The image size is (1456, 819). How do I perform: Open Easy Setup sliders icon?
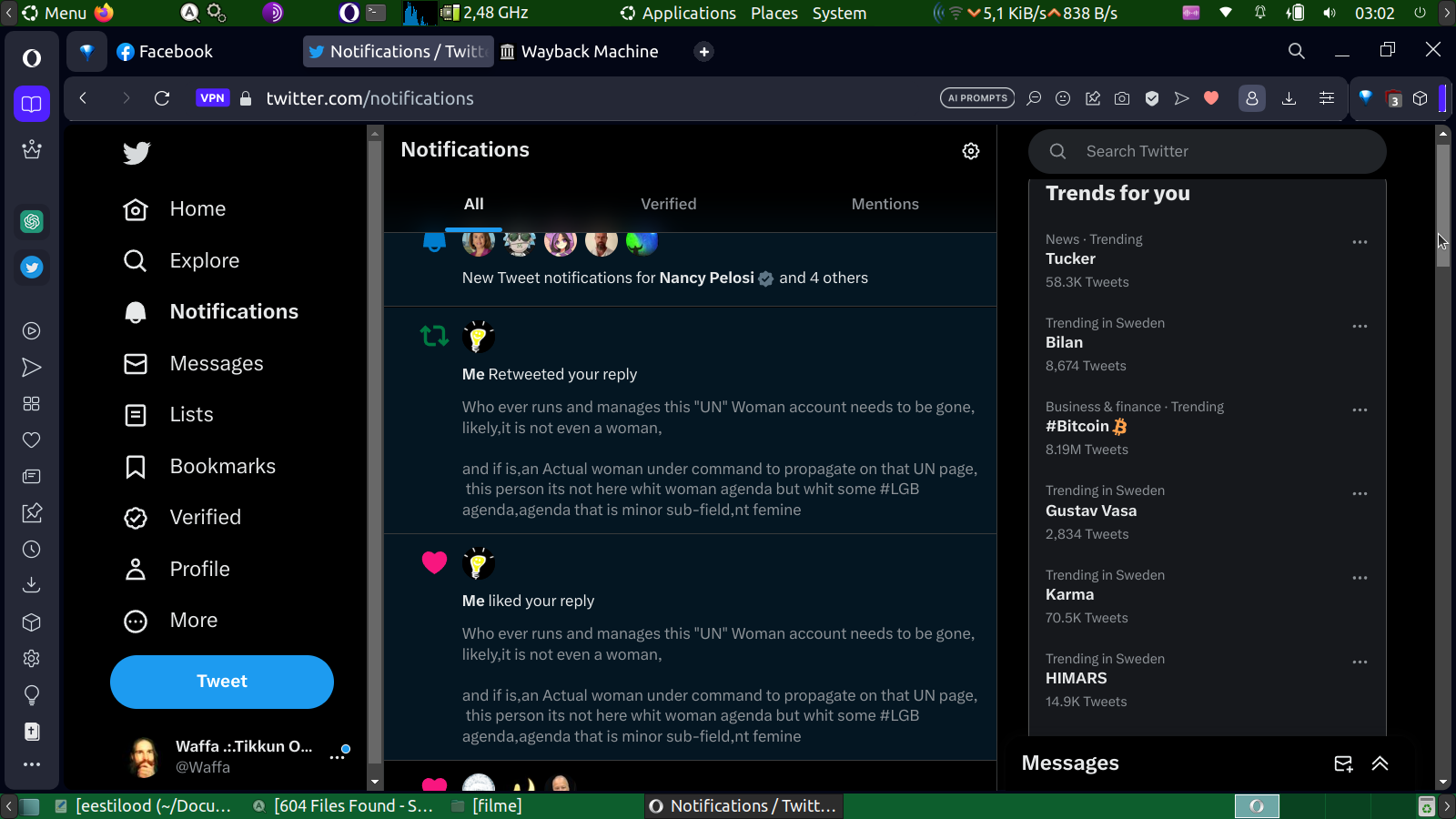[x=1327, y=98]
